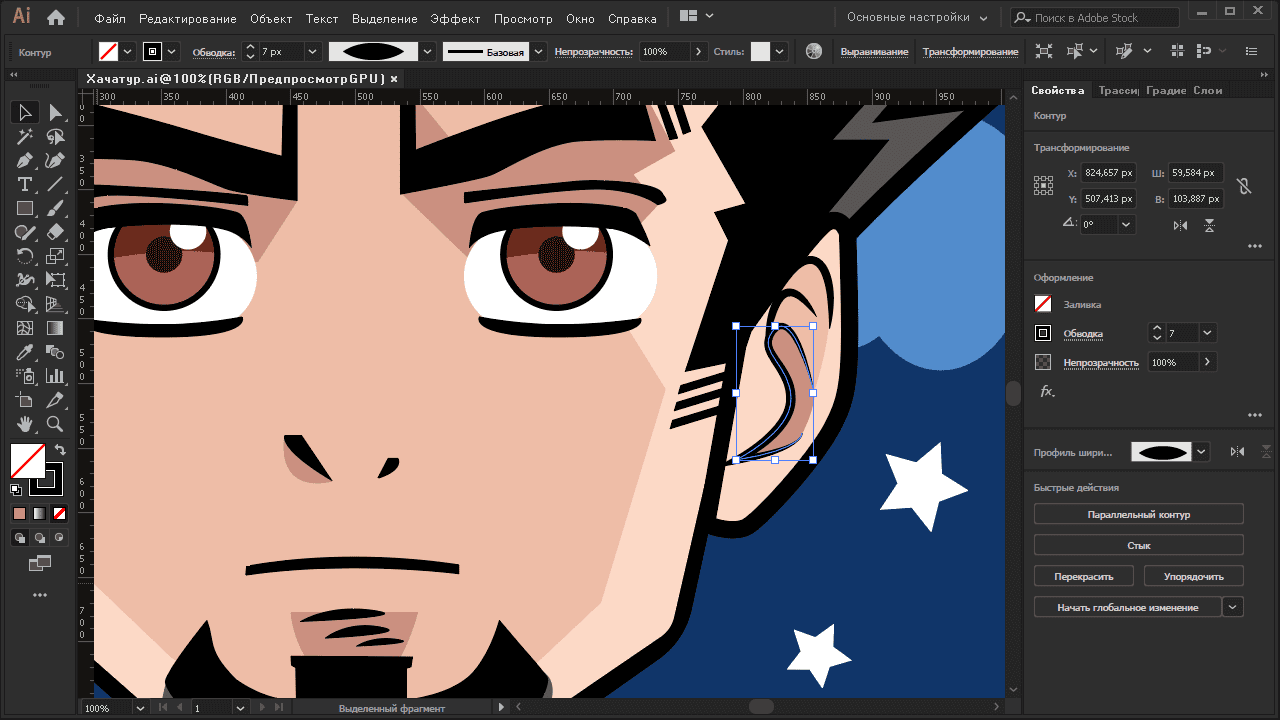Open the Основные настройки workspace dropdown
This screenshot has width=1280, height=720.
tap(917, 18)
